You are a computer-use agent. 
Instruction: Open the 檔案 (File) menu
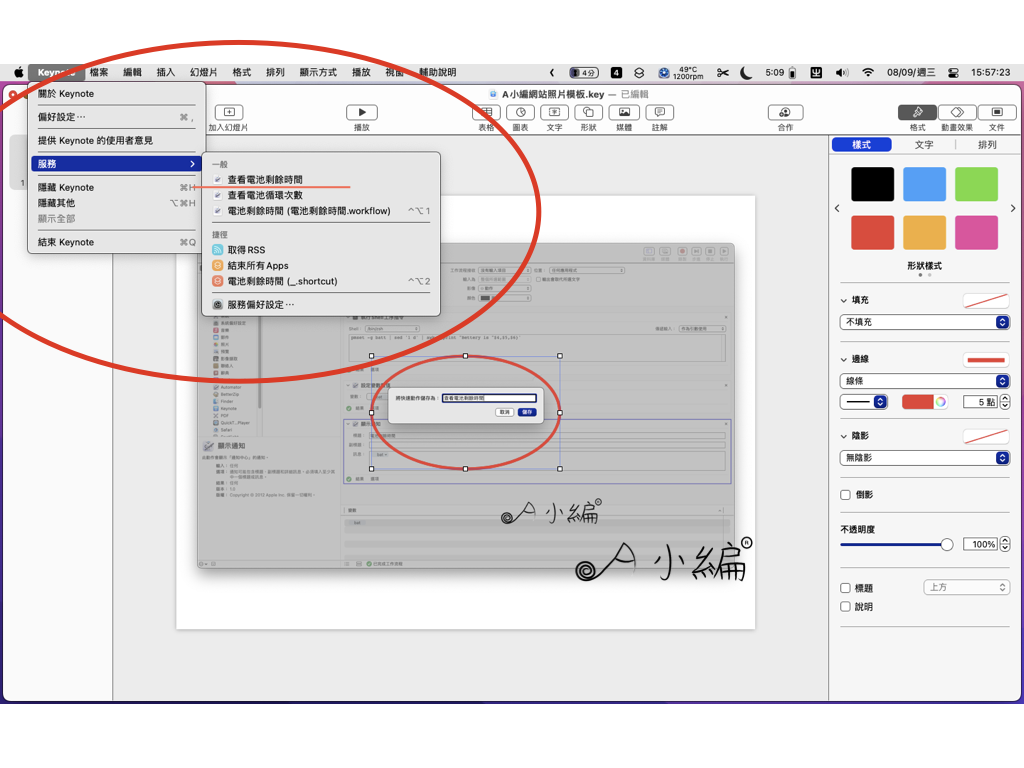(x=99, y=72)
